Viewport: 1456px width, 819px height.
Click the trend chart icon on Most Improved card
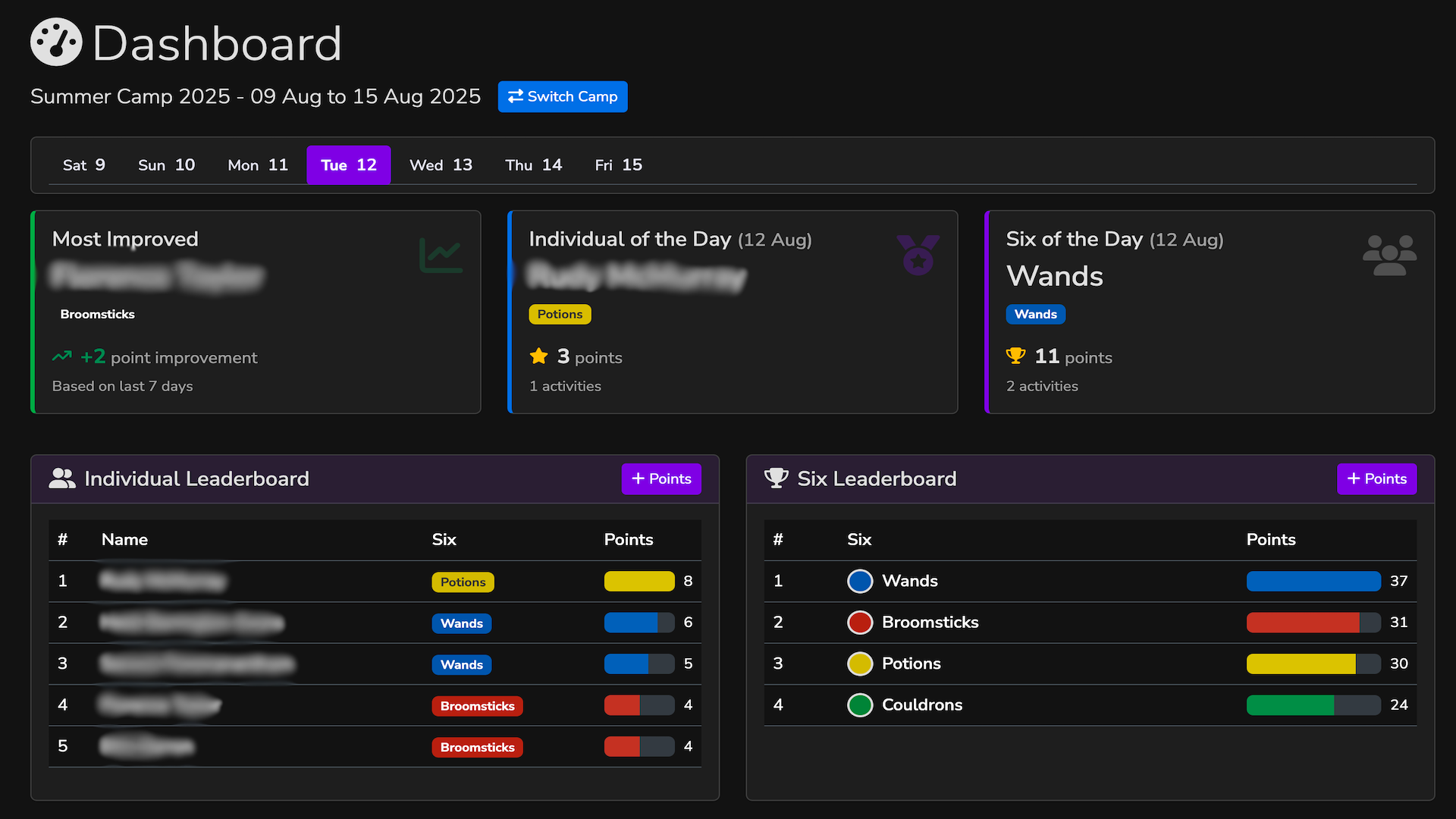tap(441, 256)
